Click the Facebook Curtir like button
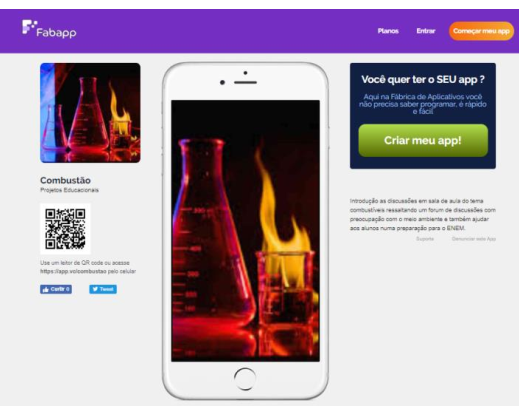Screen dimensions: 519x410 [x=56, y=289]
